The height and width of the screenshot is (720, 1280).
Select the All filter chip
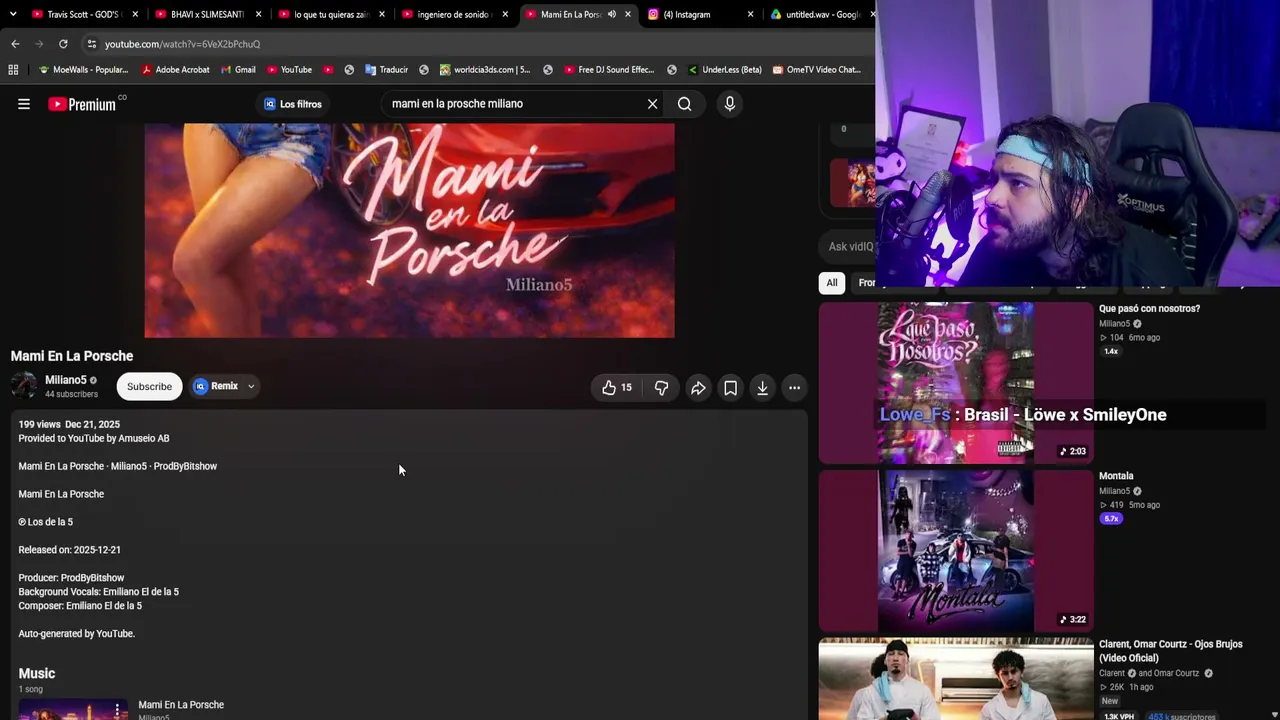tap(832, 283)
